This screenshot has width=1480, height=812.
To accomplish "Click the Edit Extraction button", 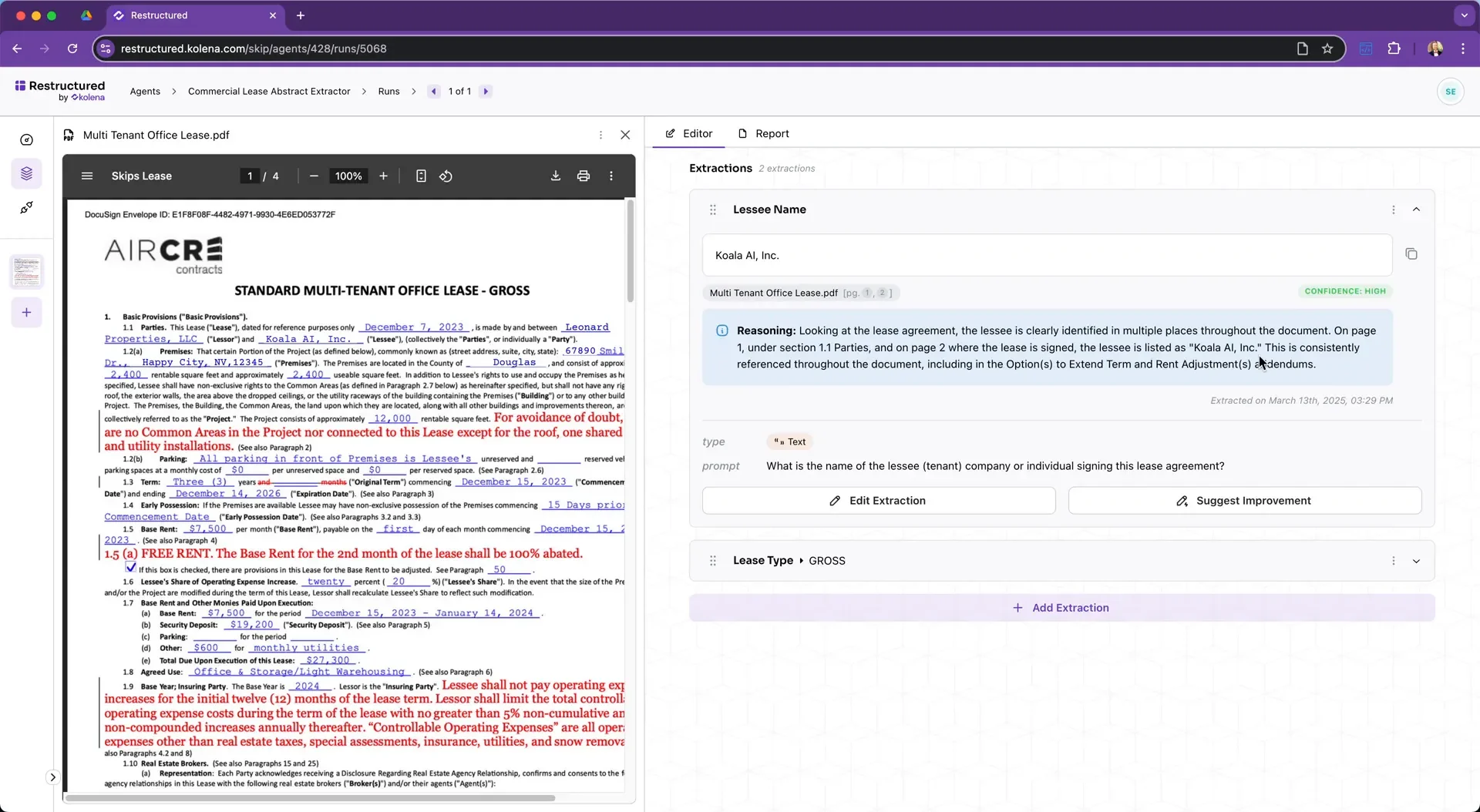I will 879,501.
